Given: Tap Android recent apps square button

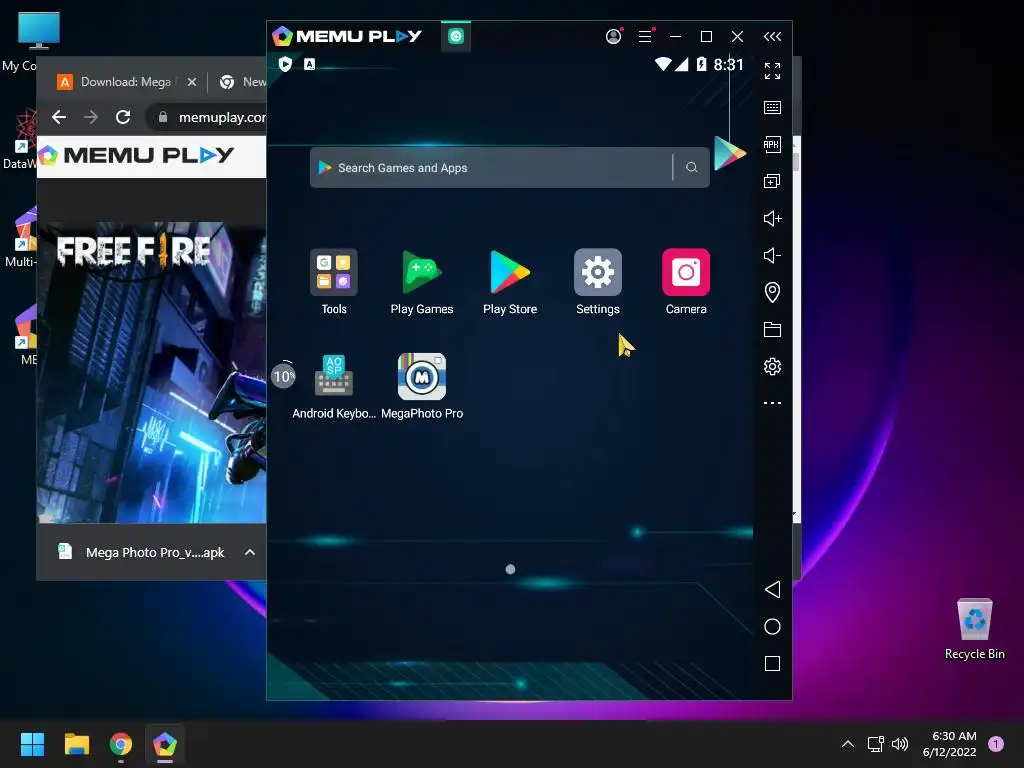Looking at the screenshot, I should pos(772,664).
